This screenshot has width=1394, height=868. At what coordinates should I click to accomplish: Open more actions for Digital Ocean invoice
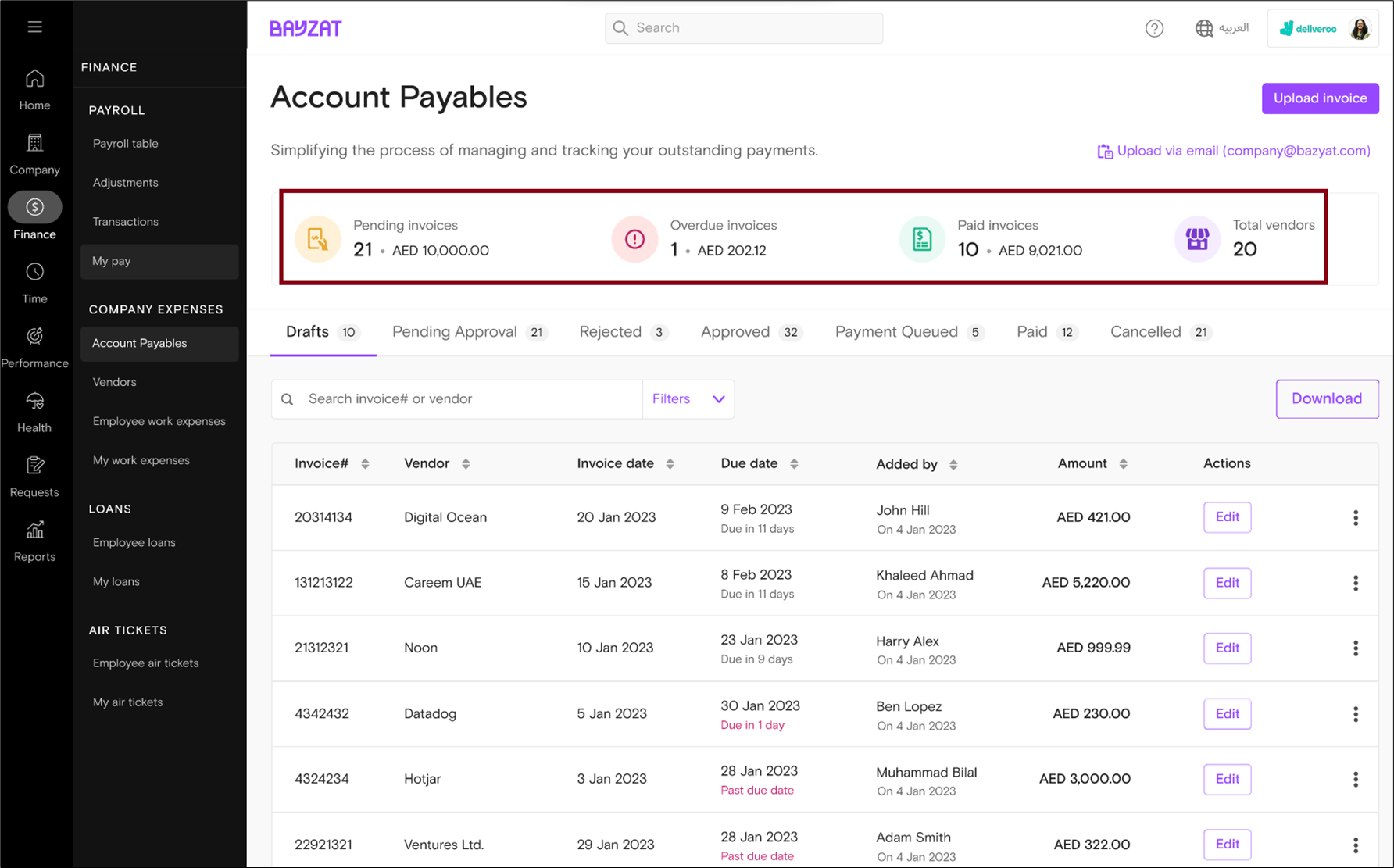point(1356,517)
